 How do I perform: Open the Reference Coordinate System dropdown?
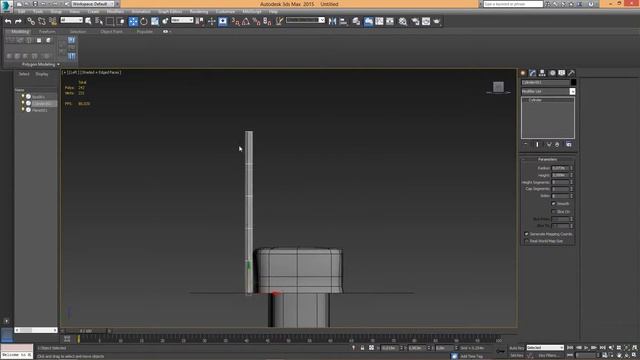point(182,20)
